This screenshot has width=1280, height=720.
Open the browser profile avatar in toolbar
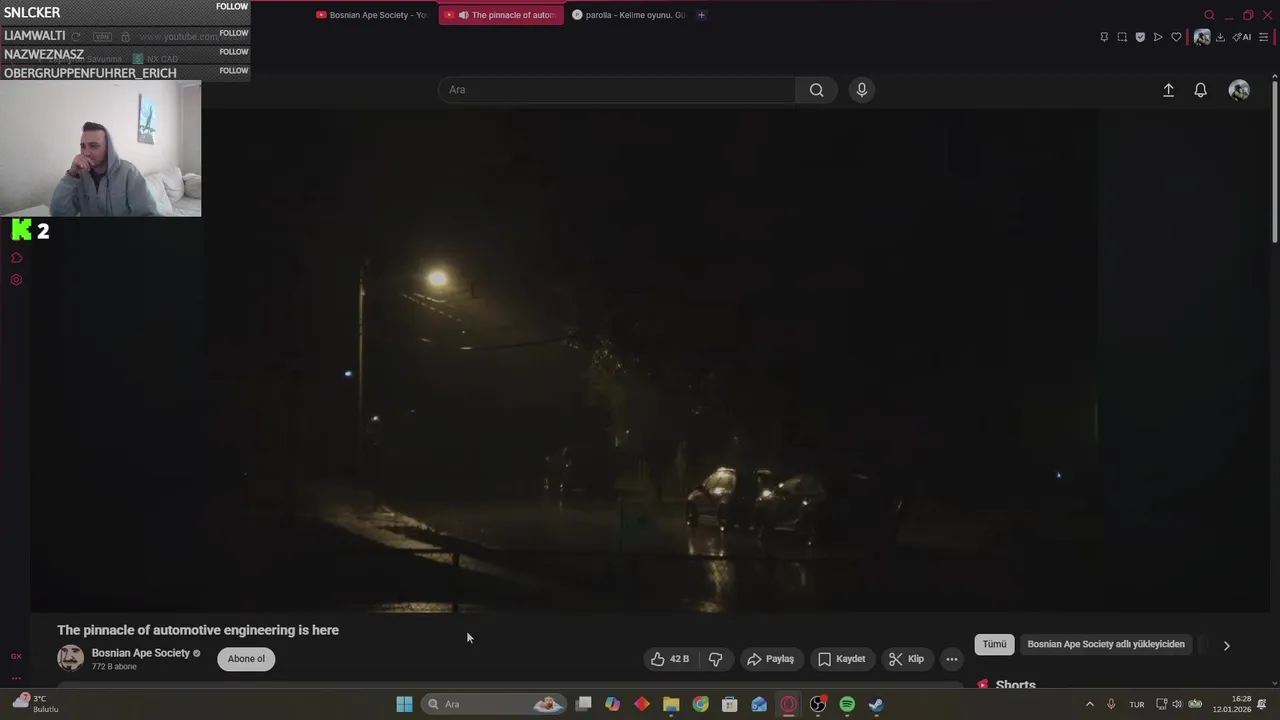[x=1202, y=37]
